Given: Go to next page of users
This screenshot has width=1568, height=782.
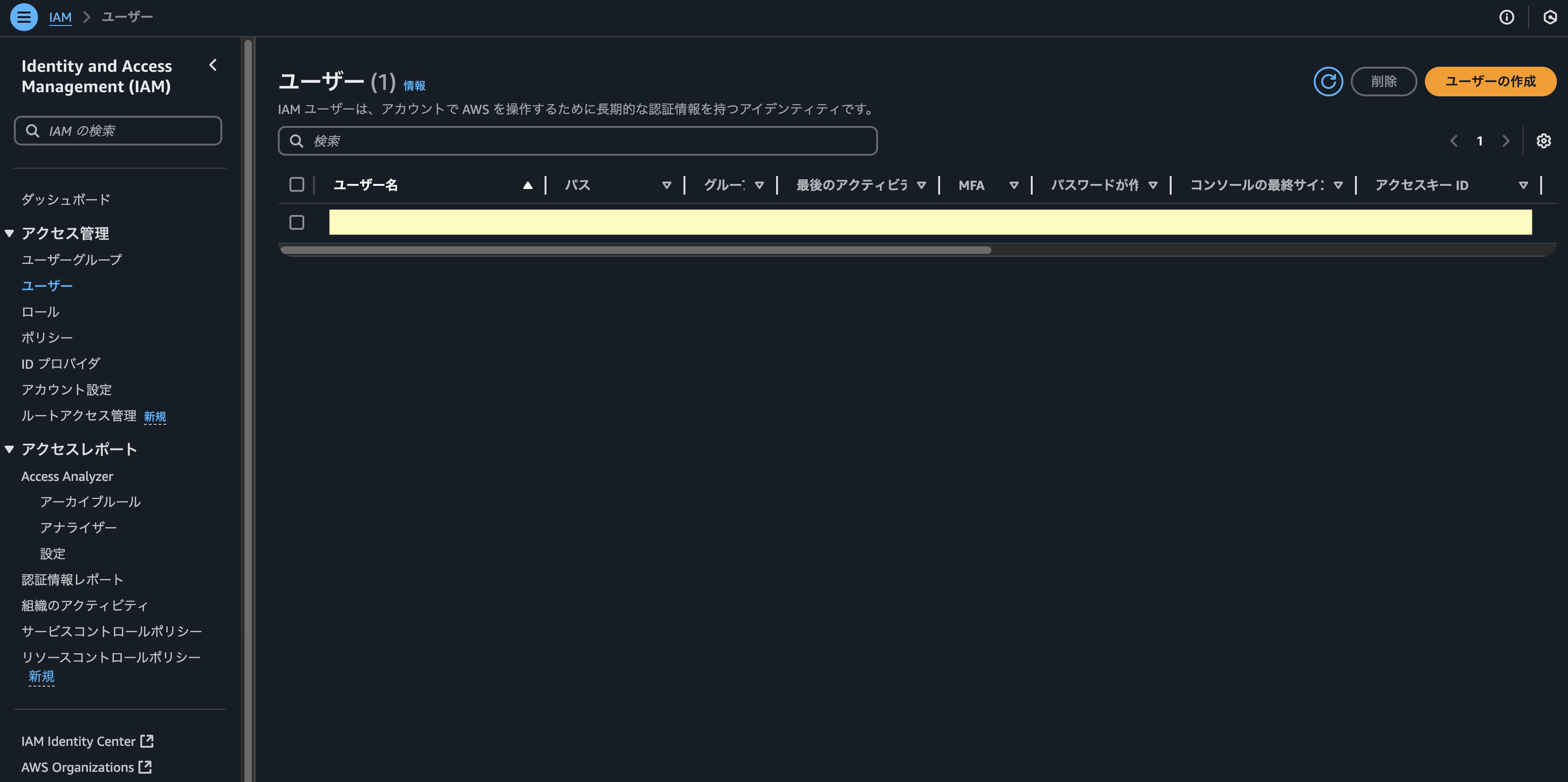Looking at the screenshot, I should tap(1505, 141).
